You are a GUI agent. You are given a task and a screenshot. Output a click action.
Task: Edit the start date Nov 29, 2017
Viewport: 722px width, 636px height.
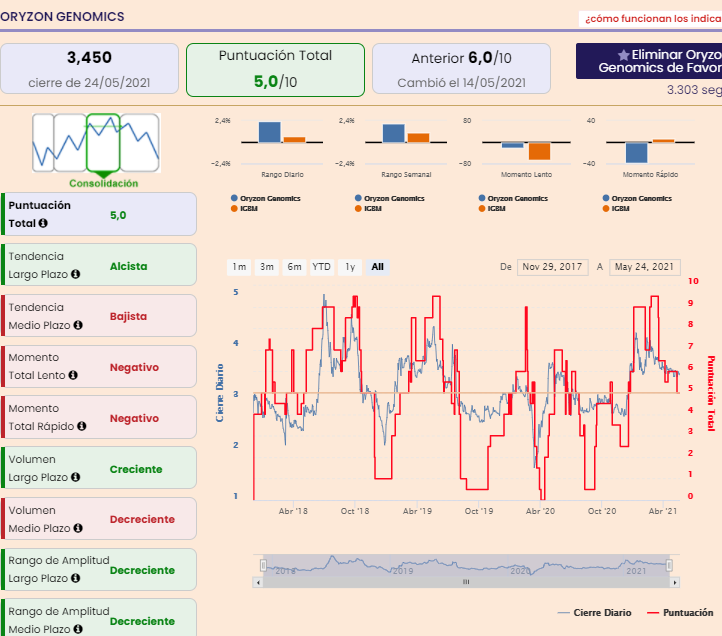point(553,267)
